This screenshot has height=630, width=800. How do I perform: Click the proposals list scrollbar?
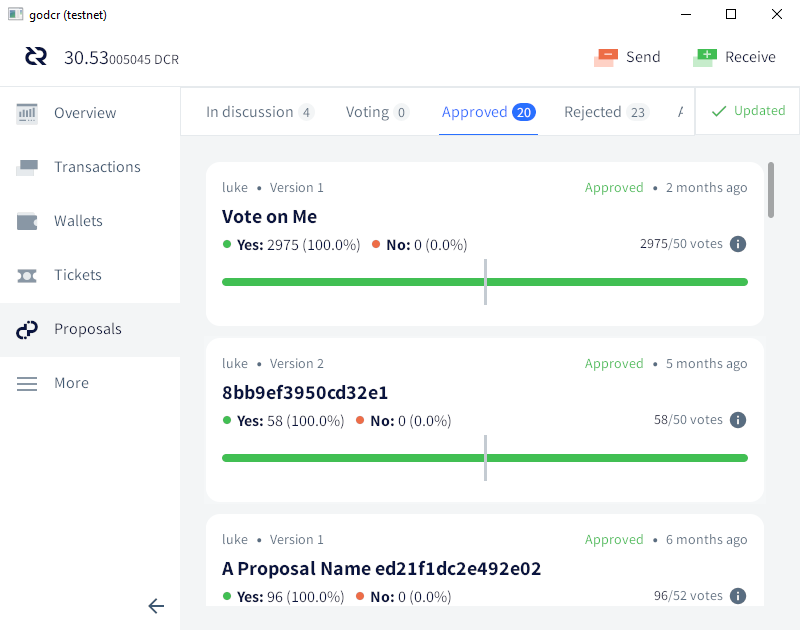[770, 190]
